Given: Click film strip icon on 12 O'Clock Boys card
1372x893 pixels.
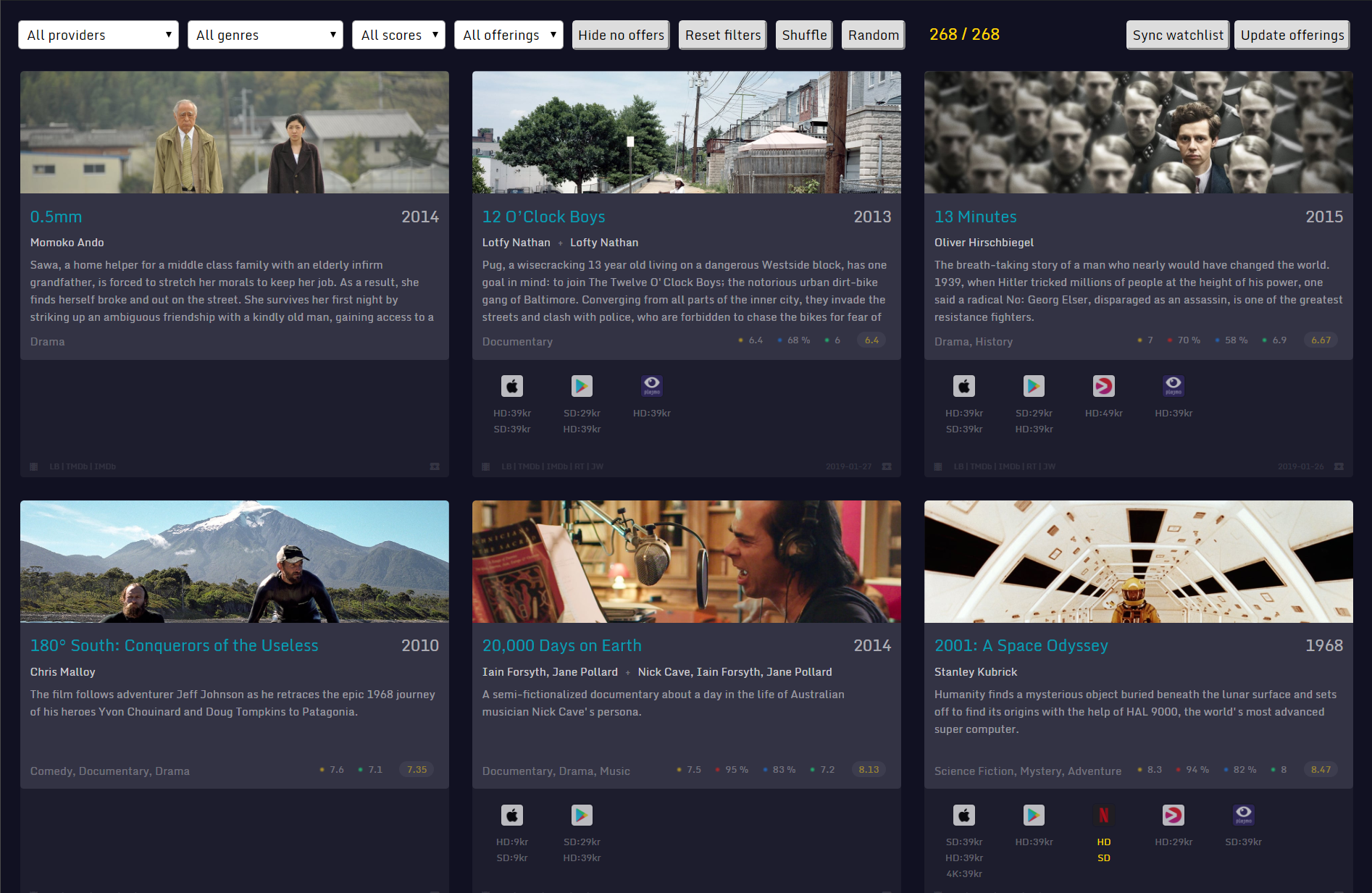Looking at the screenshot, I should tap(486, 466).
